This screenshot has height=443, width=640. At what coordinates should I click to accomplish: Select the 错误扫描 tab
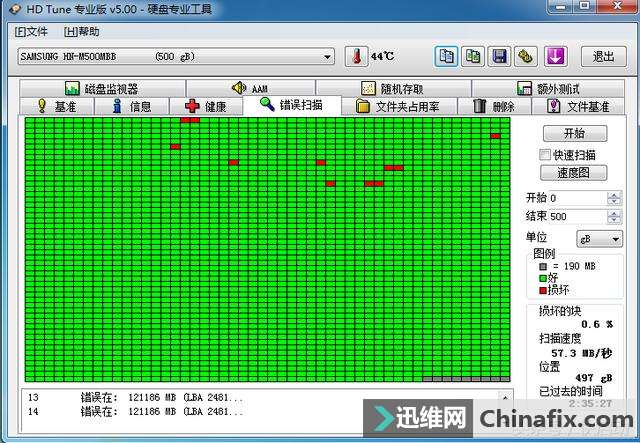[292, 105]
